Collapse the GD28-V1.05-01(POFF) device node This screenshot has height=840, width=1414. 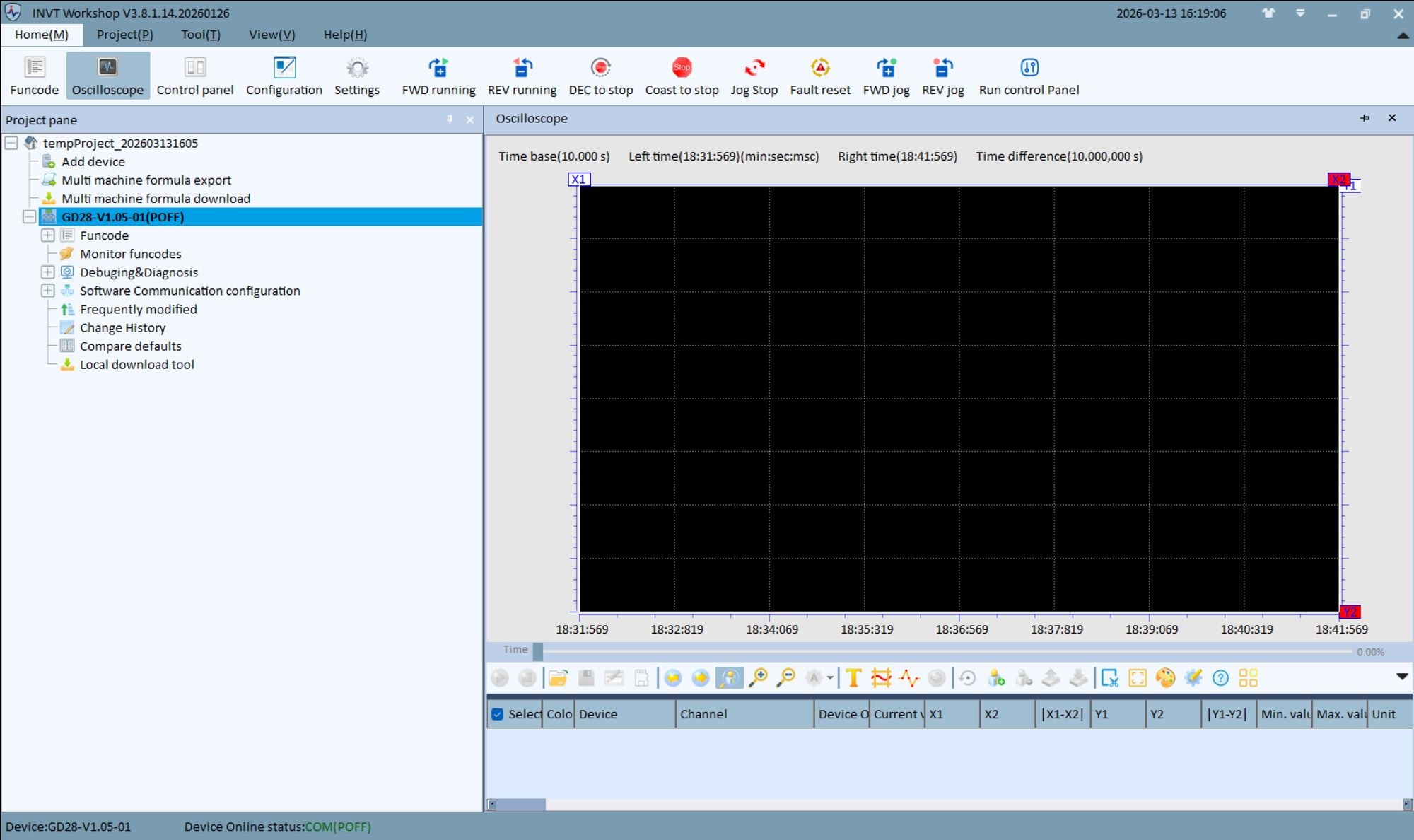[29, 217]
